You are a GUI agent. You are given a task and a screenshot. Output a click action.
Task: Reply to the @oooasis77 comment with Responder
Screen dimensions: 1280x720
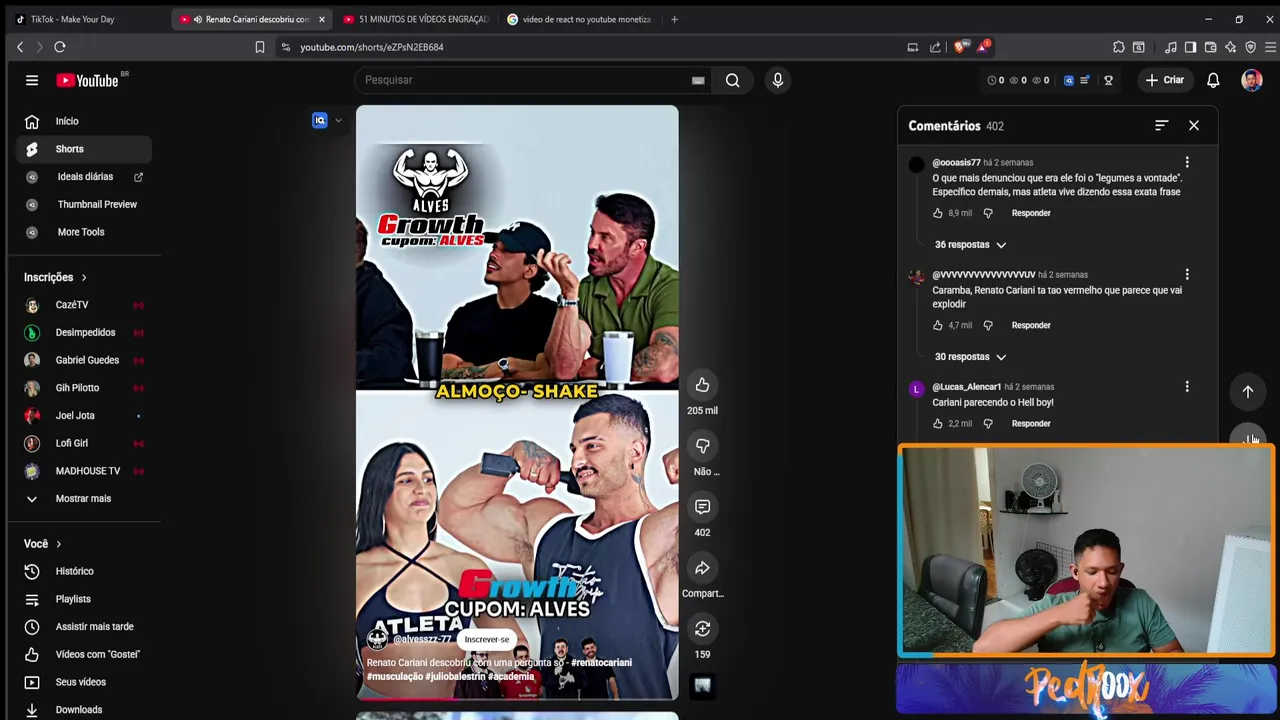pos(1031,213)
